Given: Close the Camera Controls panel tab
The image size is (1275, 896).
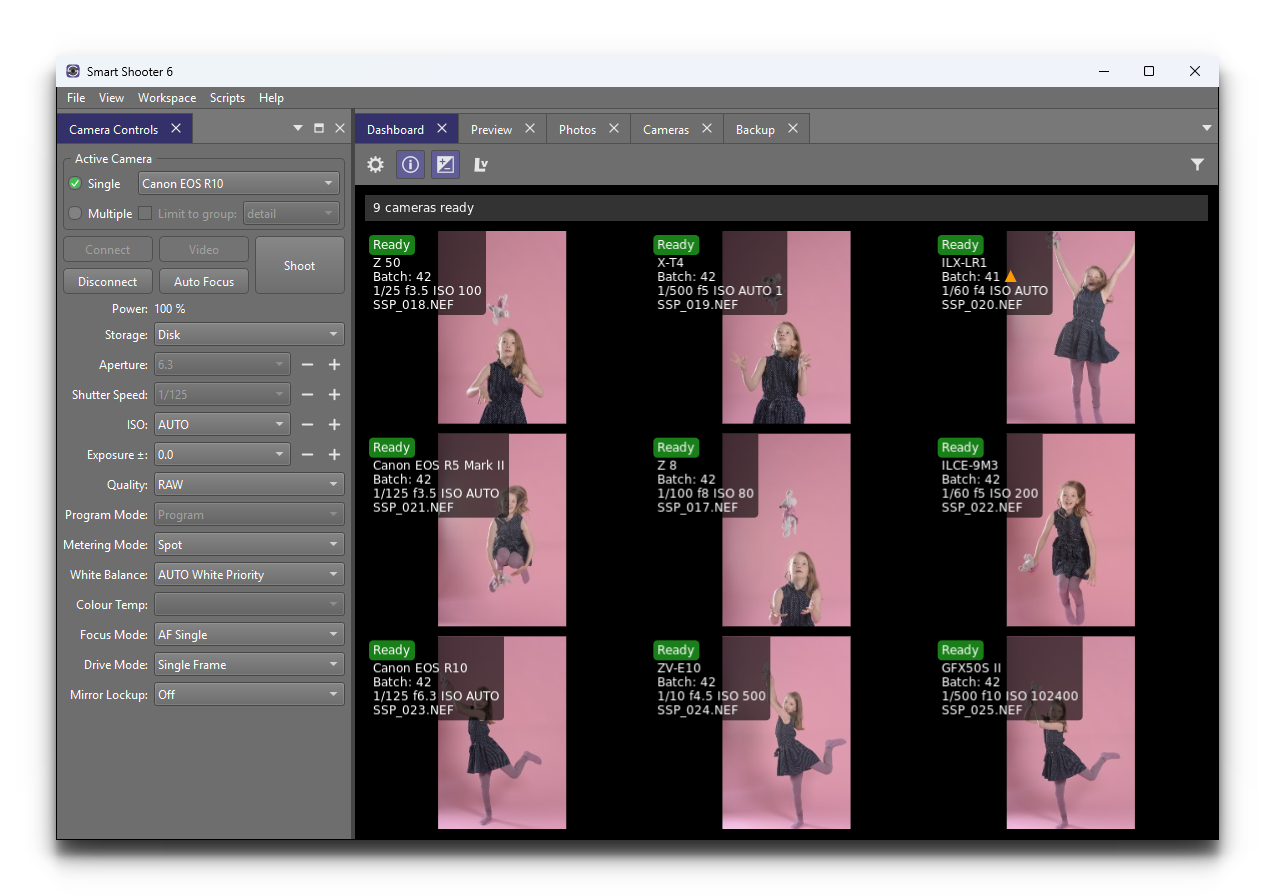Looking at the screenshot, I should coord(176,128).
